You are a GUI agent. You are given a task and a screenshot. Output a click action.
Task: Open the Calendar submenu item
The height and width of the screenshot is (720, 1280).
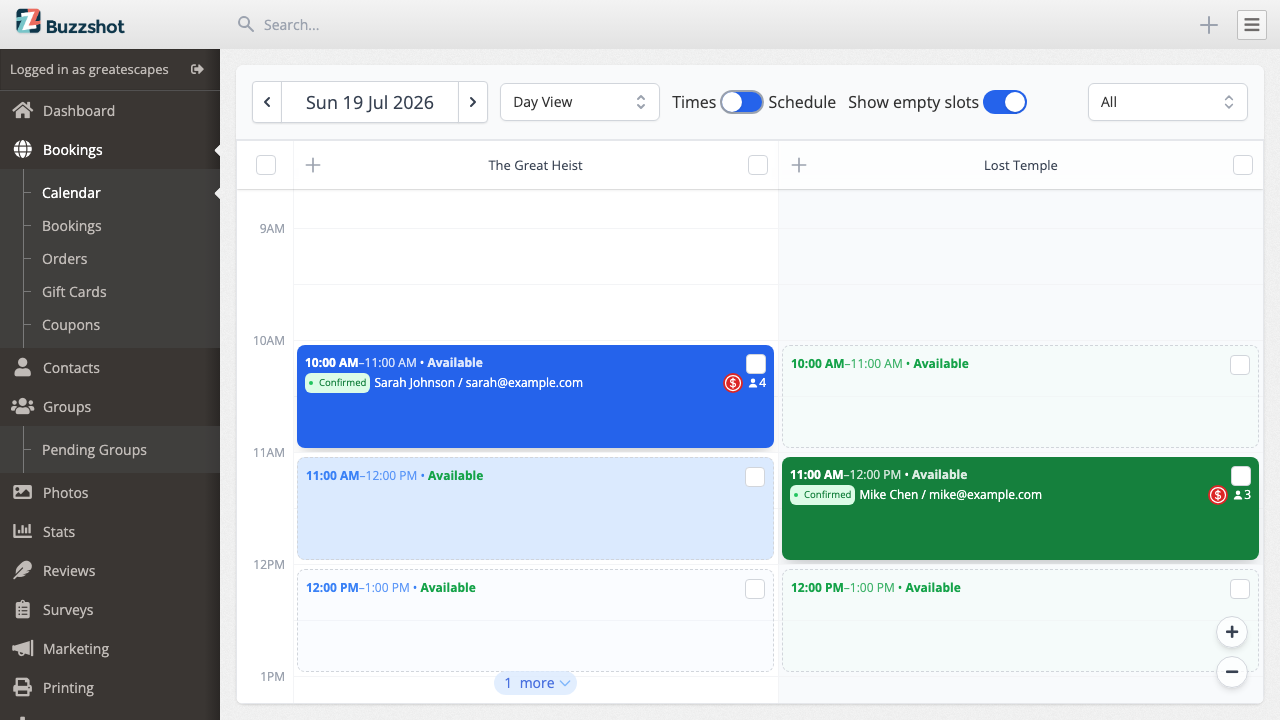[71, 192]
